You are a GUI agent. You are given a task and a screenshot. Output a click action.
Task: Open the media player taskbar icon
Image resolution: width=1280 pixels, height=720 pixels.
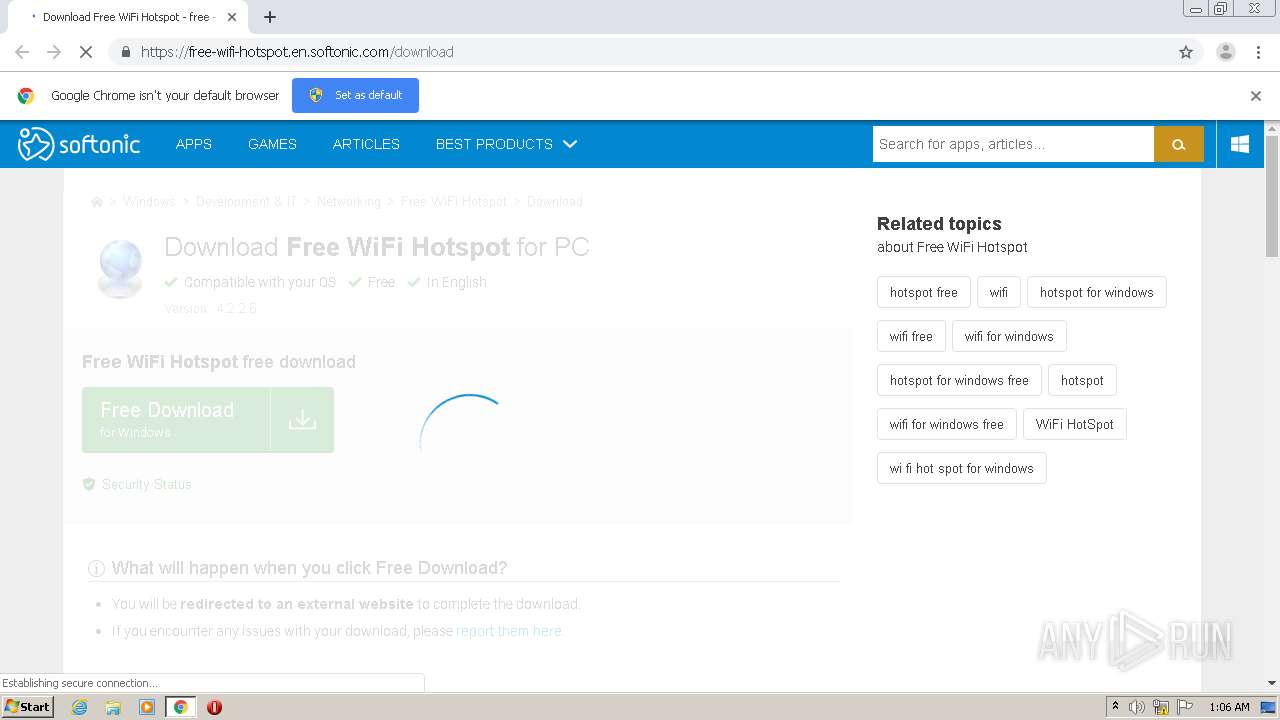147,707
